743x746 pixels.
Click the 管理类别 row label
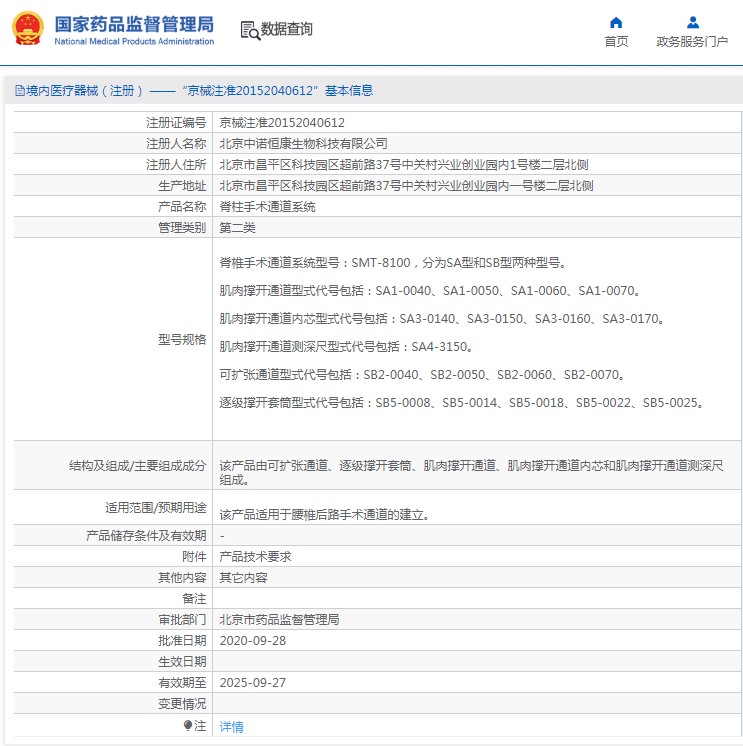click(182, 227)
